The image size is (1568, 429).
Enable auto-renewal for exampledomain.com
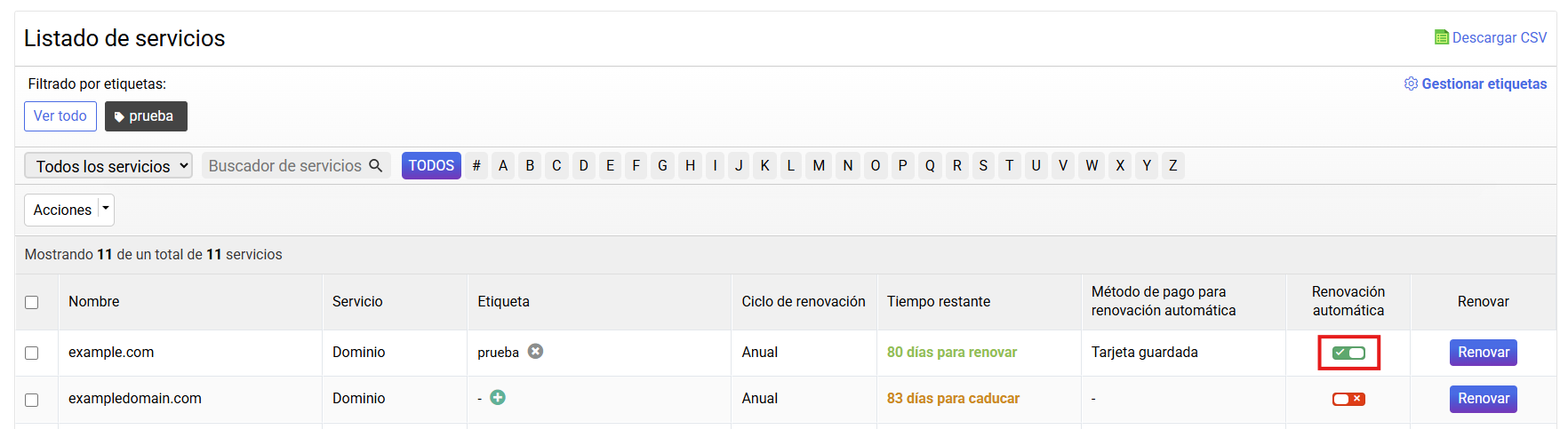(x=1348, y=399)
